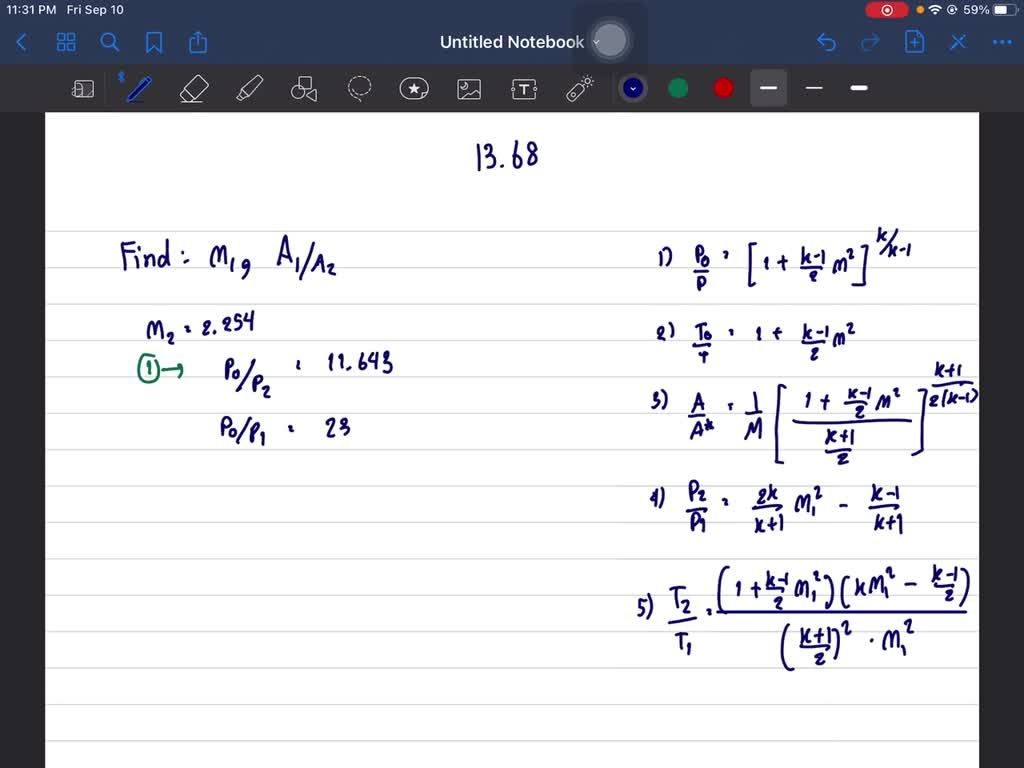Open search in the notebook

tap(110, 42)
